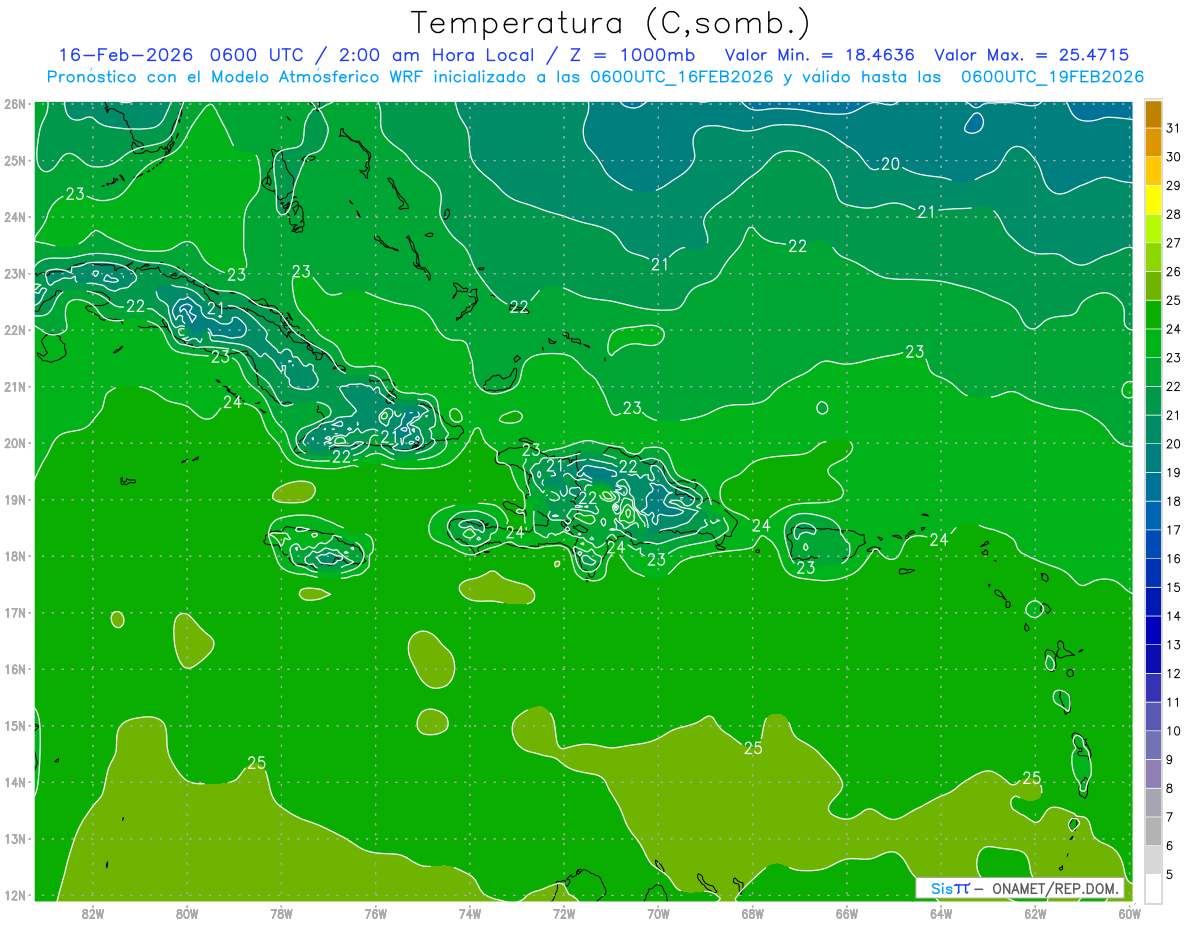The image size is (1200, 927).
Task: Select the '0600UTC_19FEB2026' valid-until time text
Action: click(1052, 77)
